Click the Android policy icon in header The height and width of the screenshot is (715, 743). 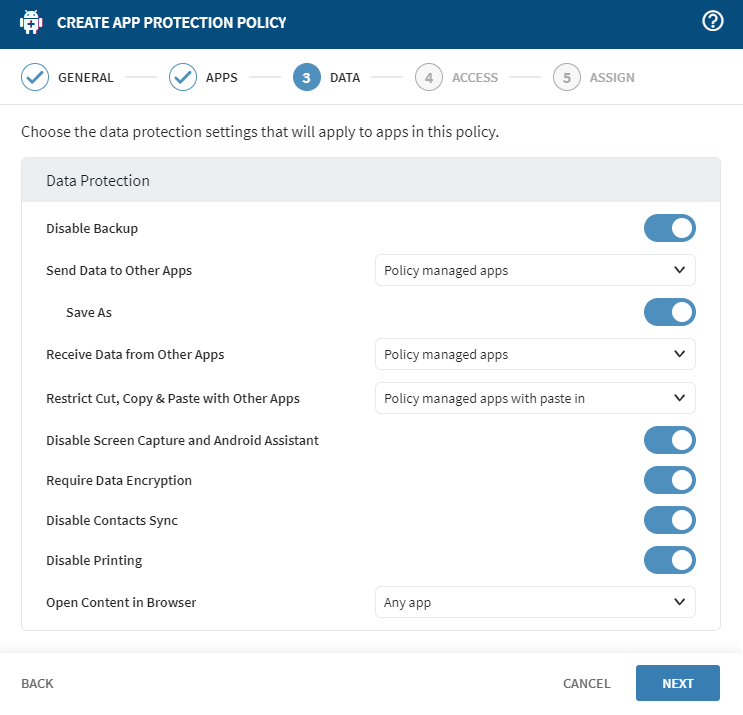click(32, 22)
